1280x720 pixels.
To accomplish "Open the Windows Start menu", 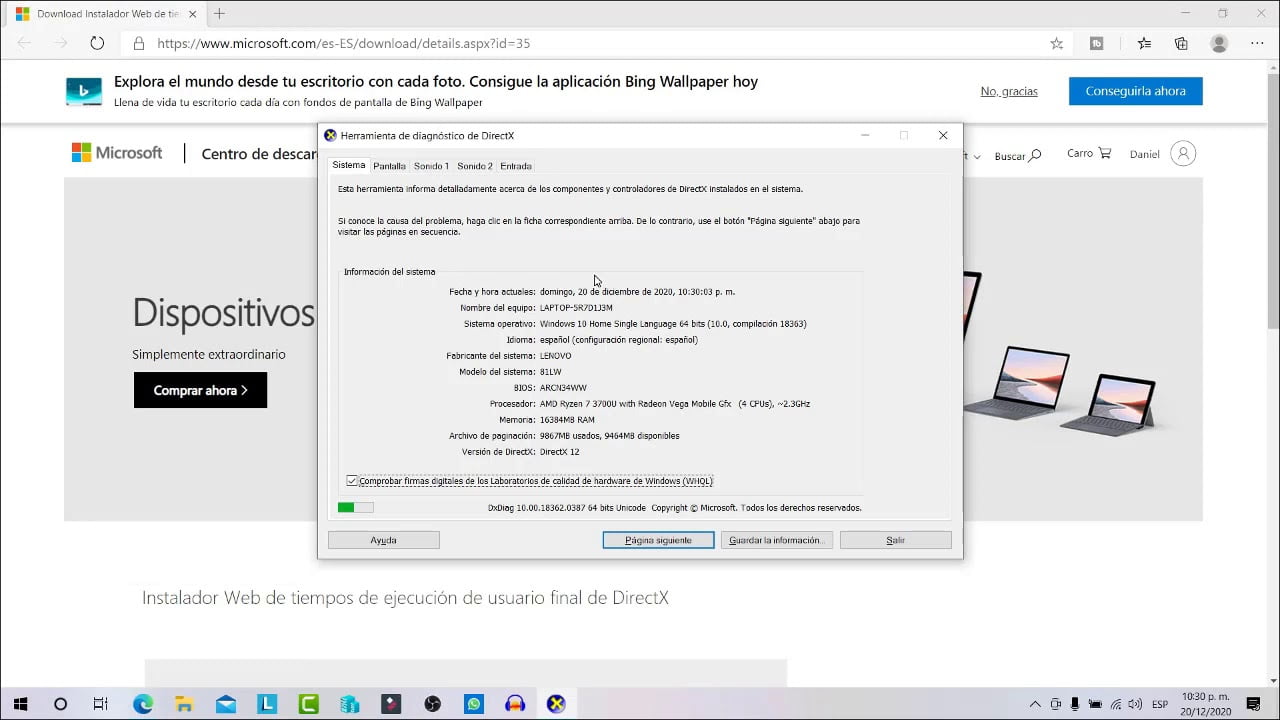I will coord(20,704).
